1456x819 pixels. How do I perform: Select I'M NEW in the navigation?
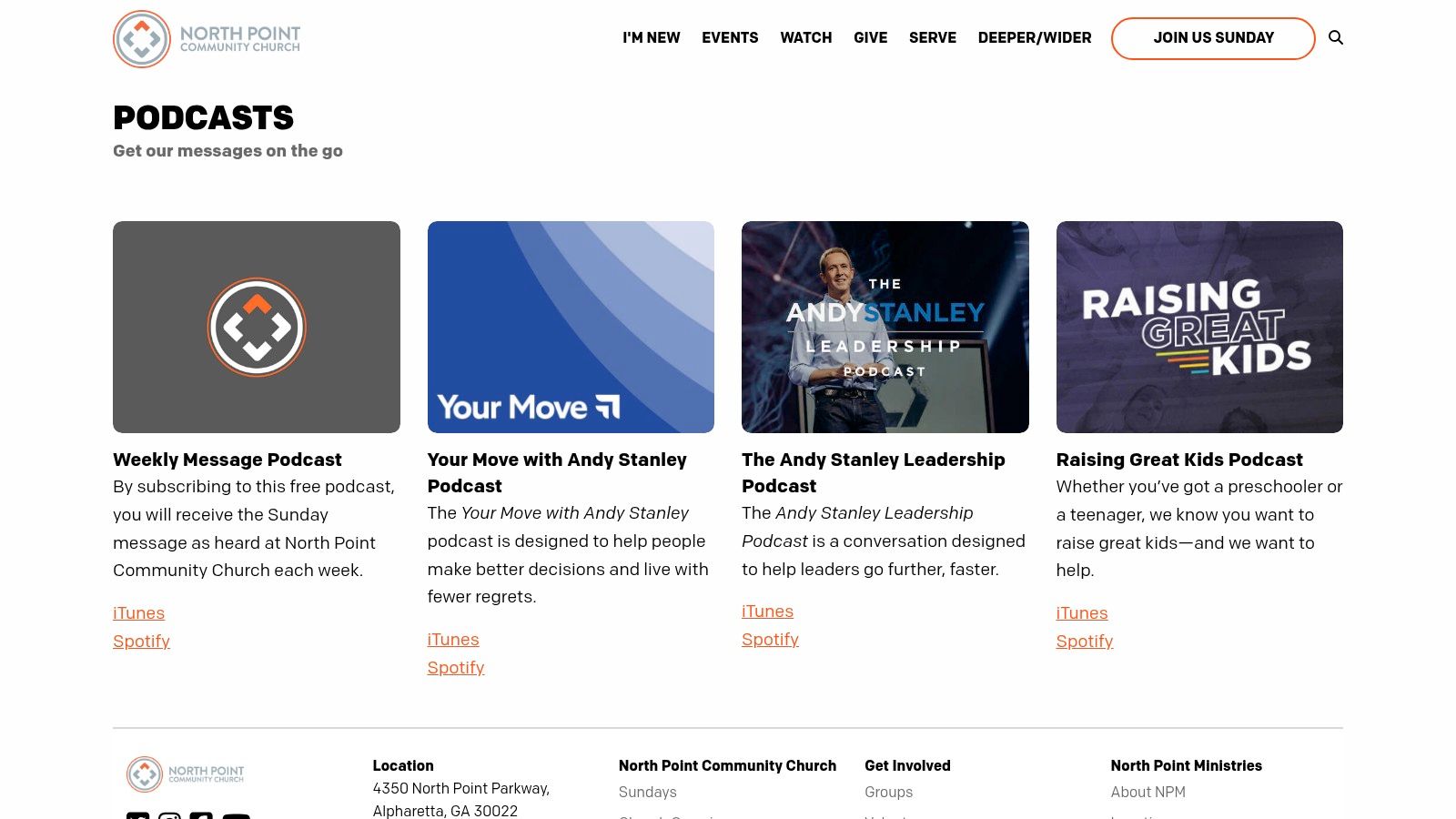coord(652,38)
